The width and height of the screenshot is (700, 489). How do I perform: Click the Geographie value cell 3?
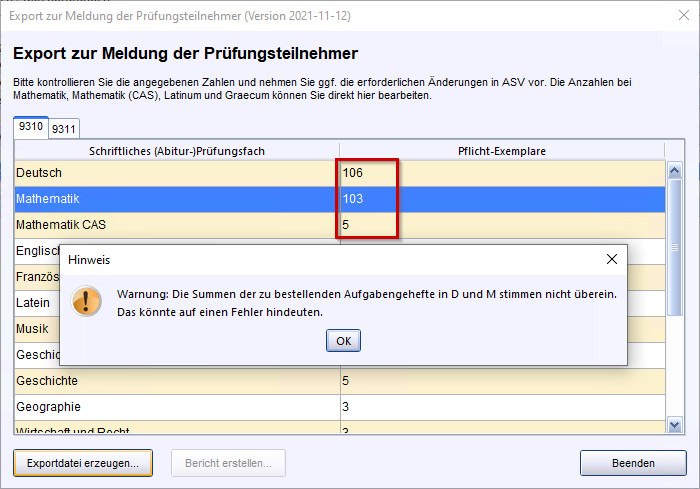point(503,407)
